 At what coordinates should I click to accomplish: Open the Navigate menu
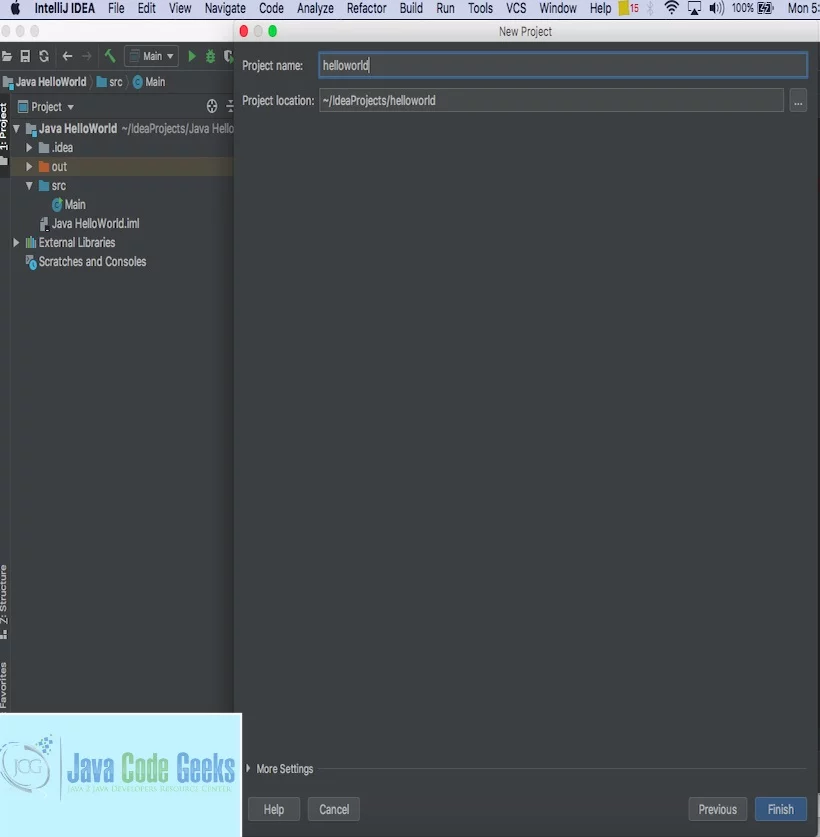point(225,8)
